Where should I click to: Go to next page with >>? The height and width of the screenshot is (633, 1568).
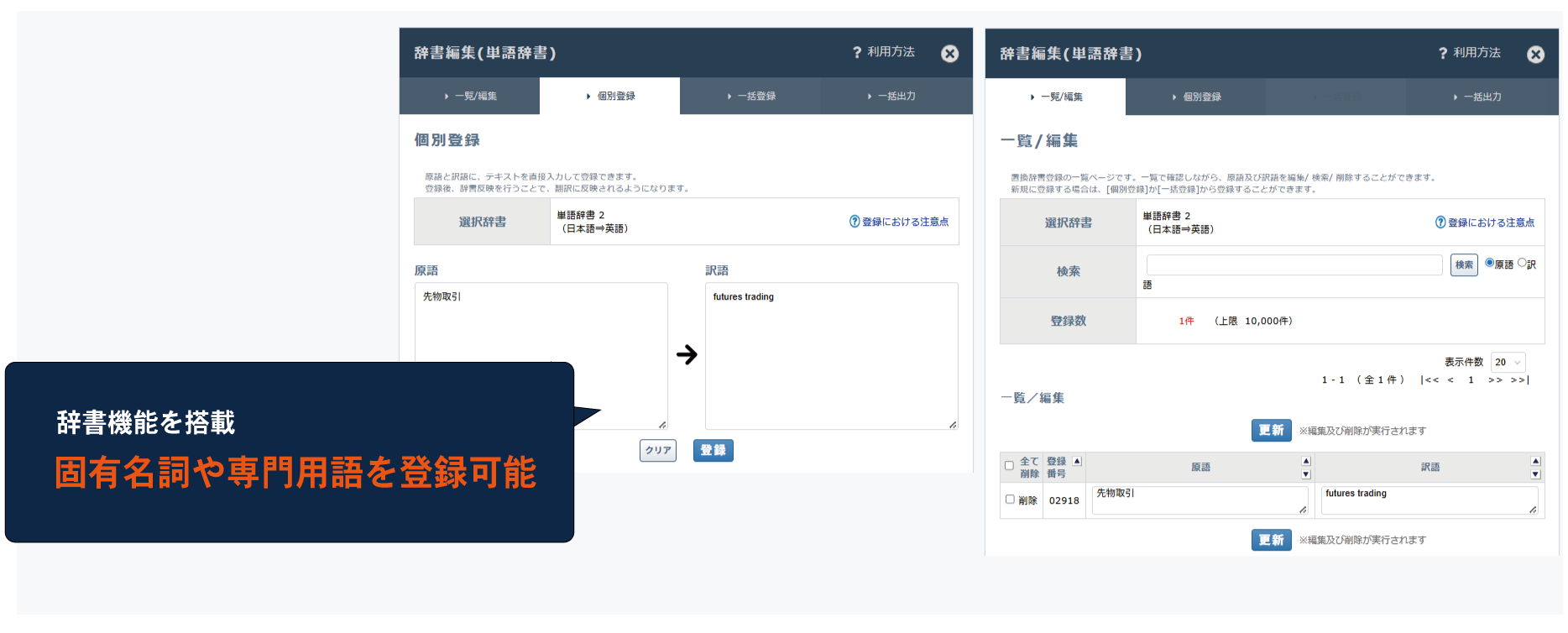coord(1495,380)
